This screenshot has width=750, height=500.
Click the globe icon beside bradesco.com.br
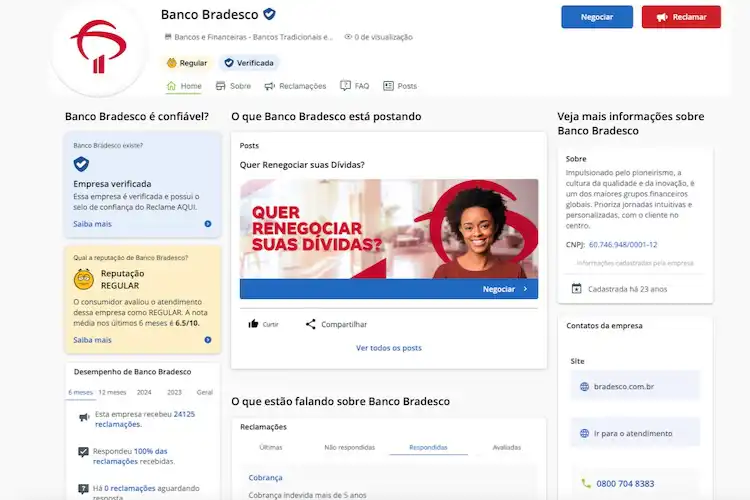(585, 387)
